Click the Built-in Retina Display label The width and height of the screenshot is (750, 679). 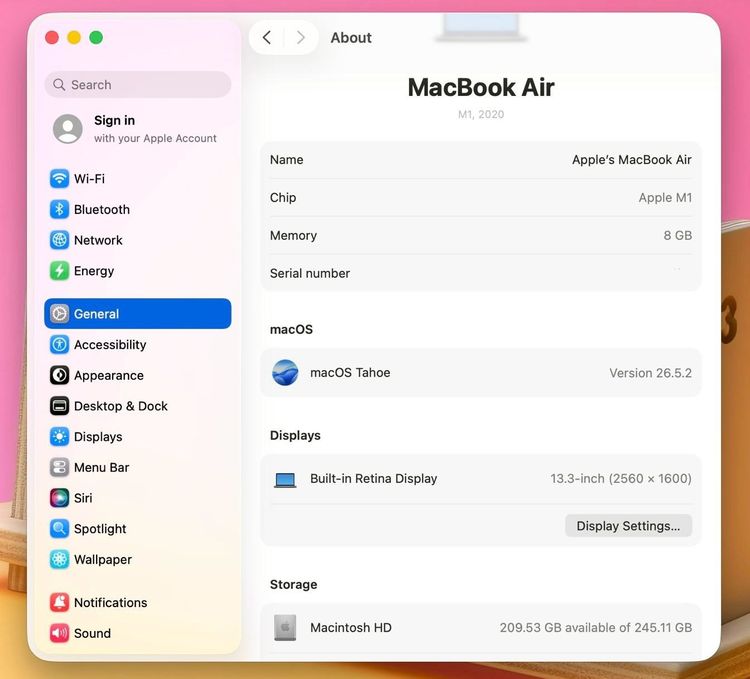tap(374, 479)
